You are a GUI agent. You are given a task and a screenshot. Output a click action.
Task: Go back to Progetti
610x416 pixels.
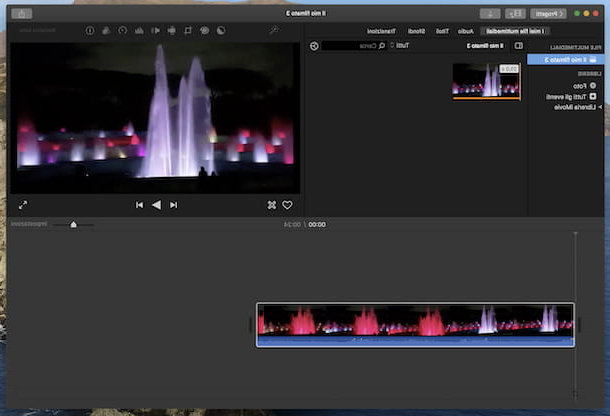549,14
